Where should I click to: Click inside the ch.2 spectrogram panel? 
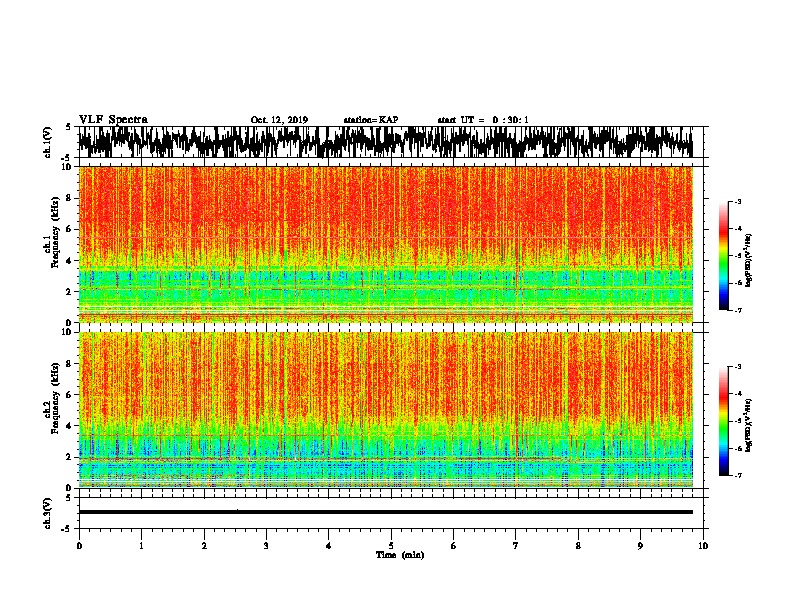coord(385,410)
